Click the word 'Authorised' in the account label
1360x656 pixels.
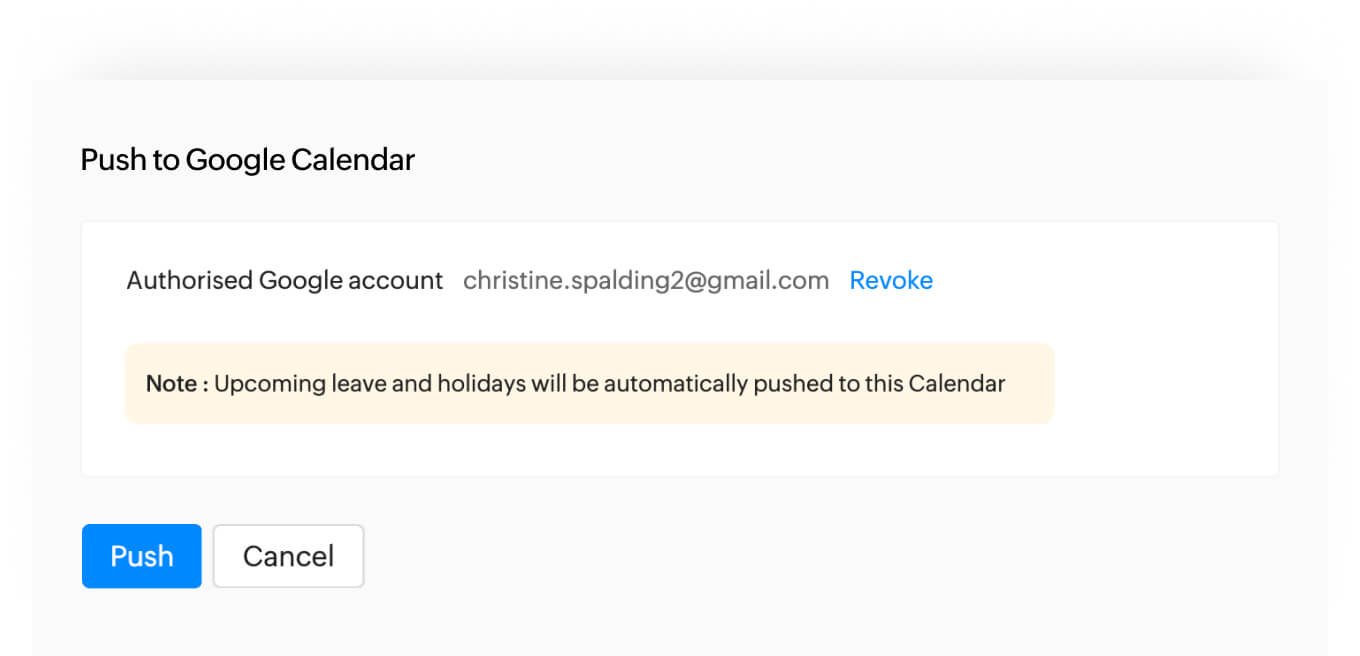click(189, 281)
